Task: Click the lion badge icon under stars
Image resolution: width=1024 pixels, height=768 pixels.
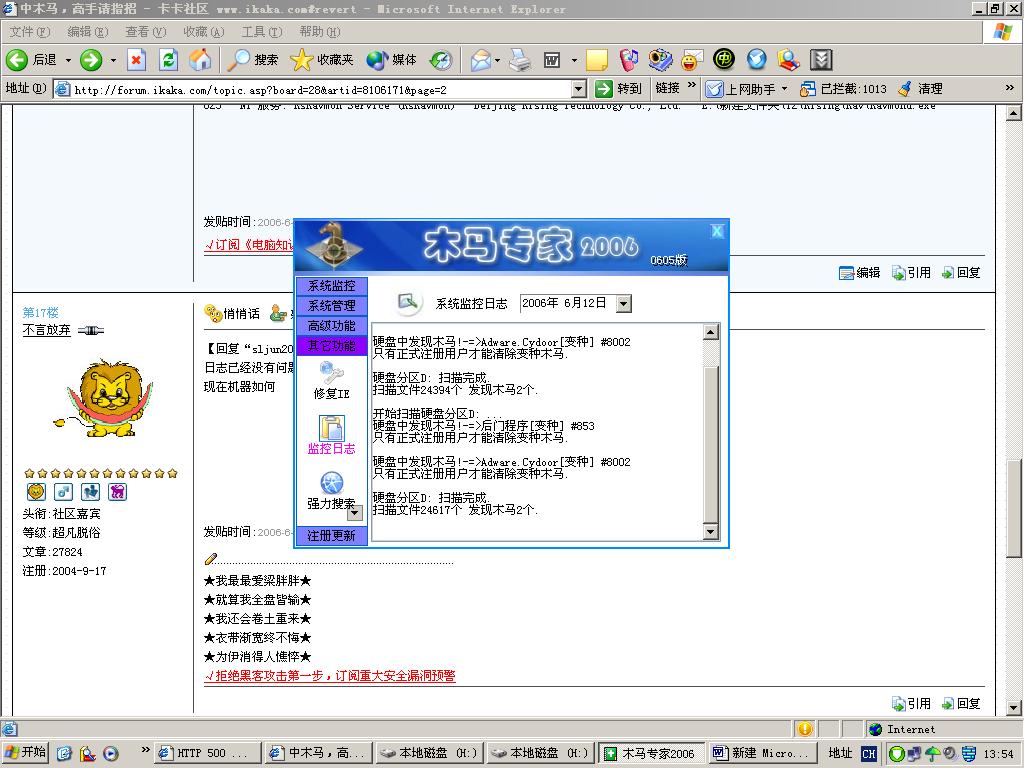Action: [x=36, y=492]
